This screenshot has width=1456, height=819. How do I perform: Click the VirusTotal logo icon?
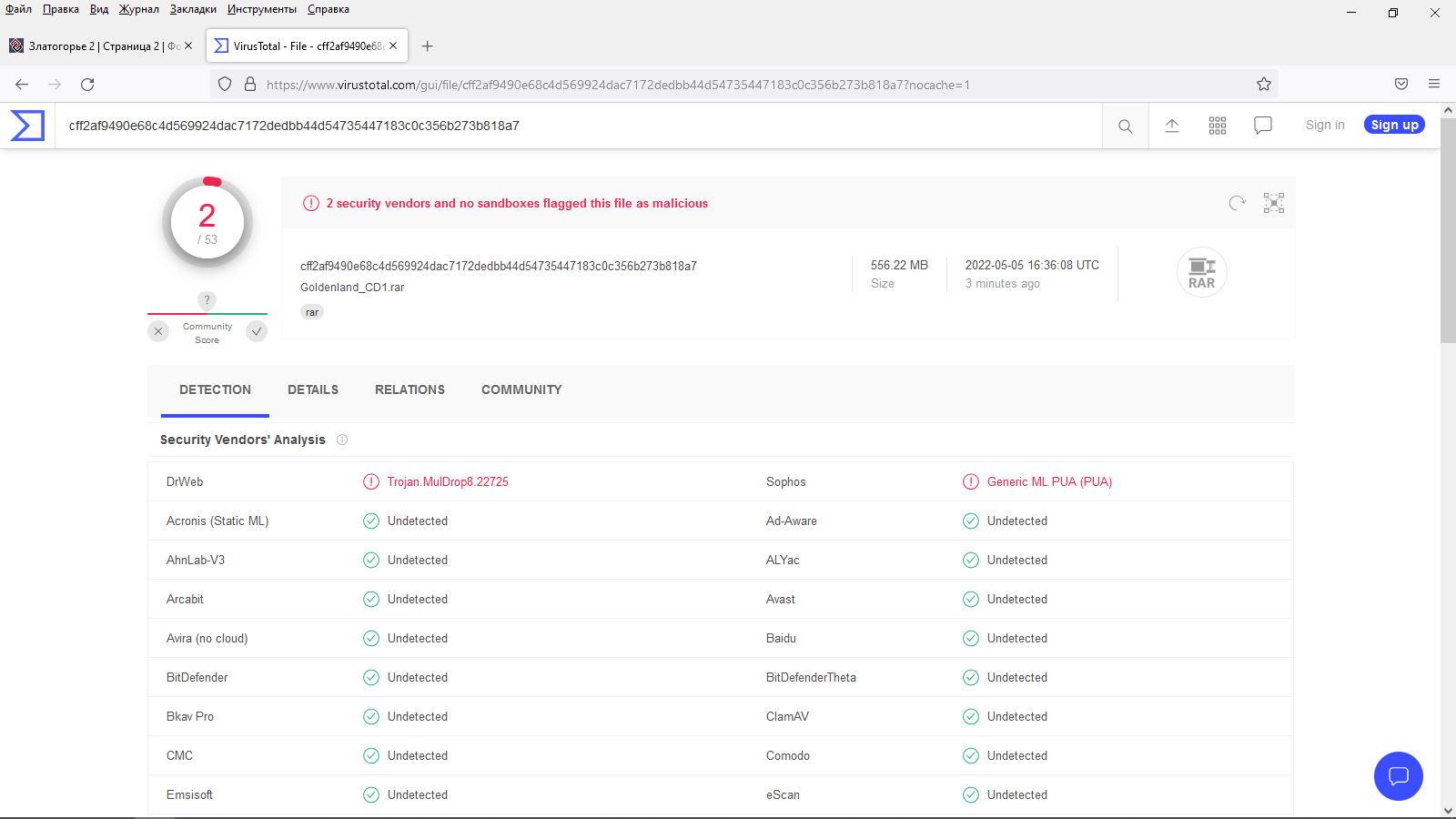coord(27,126)
